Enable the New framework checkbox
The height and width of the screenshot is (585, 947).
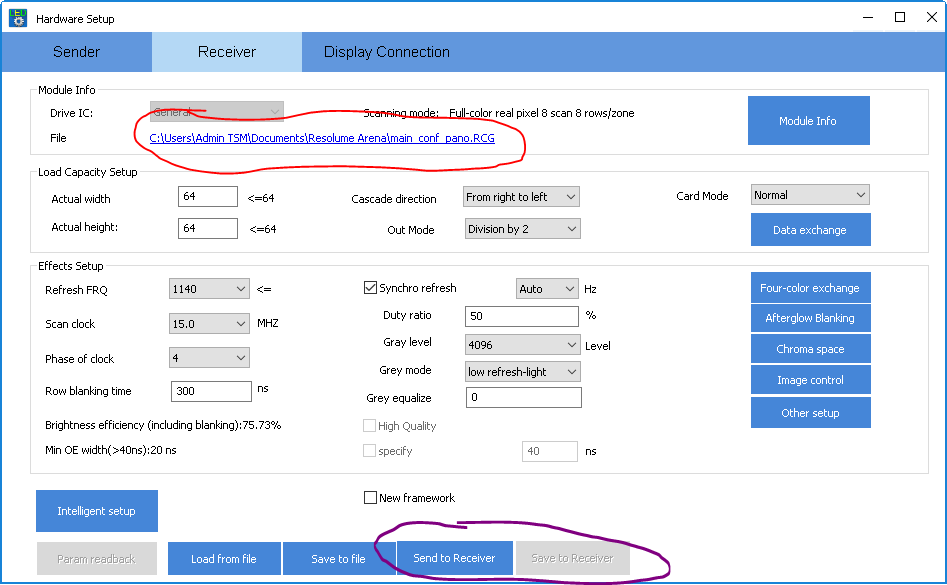371,498
